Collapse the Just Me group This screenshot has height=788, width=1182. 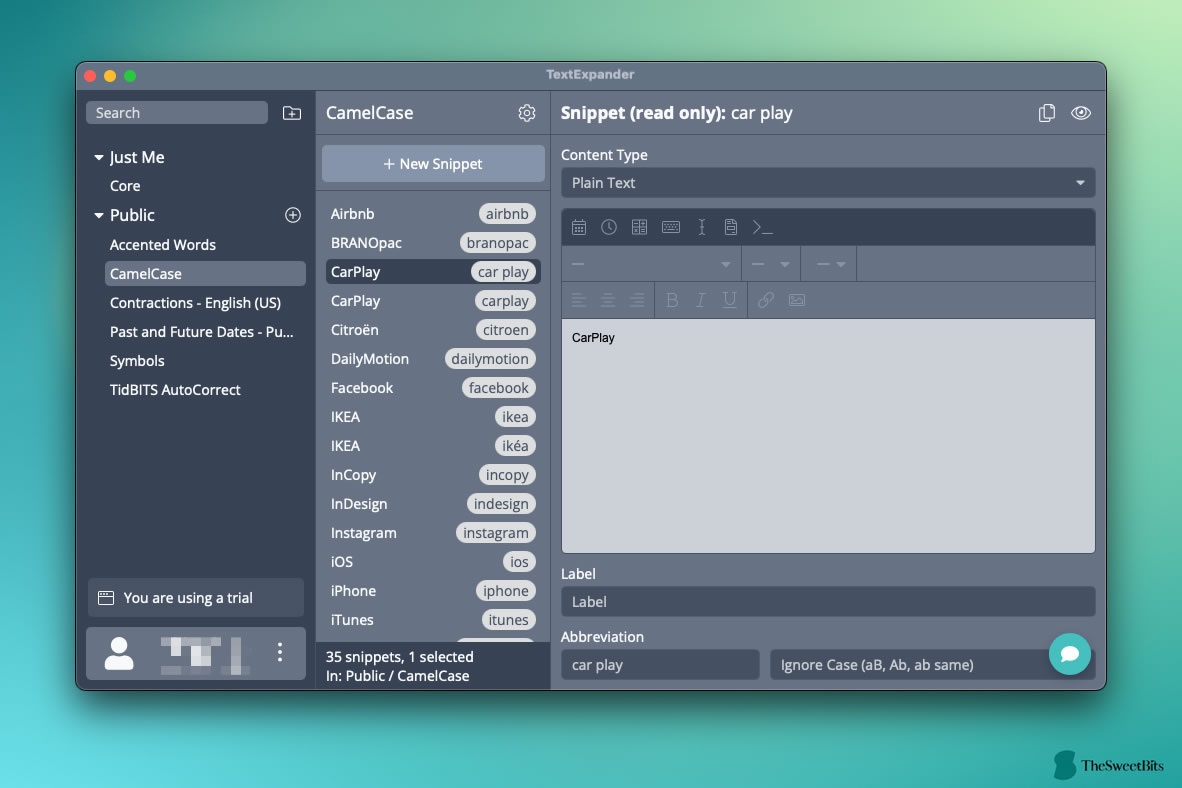(x=99, y=158)
